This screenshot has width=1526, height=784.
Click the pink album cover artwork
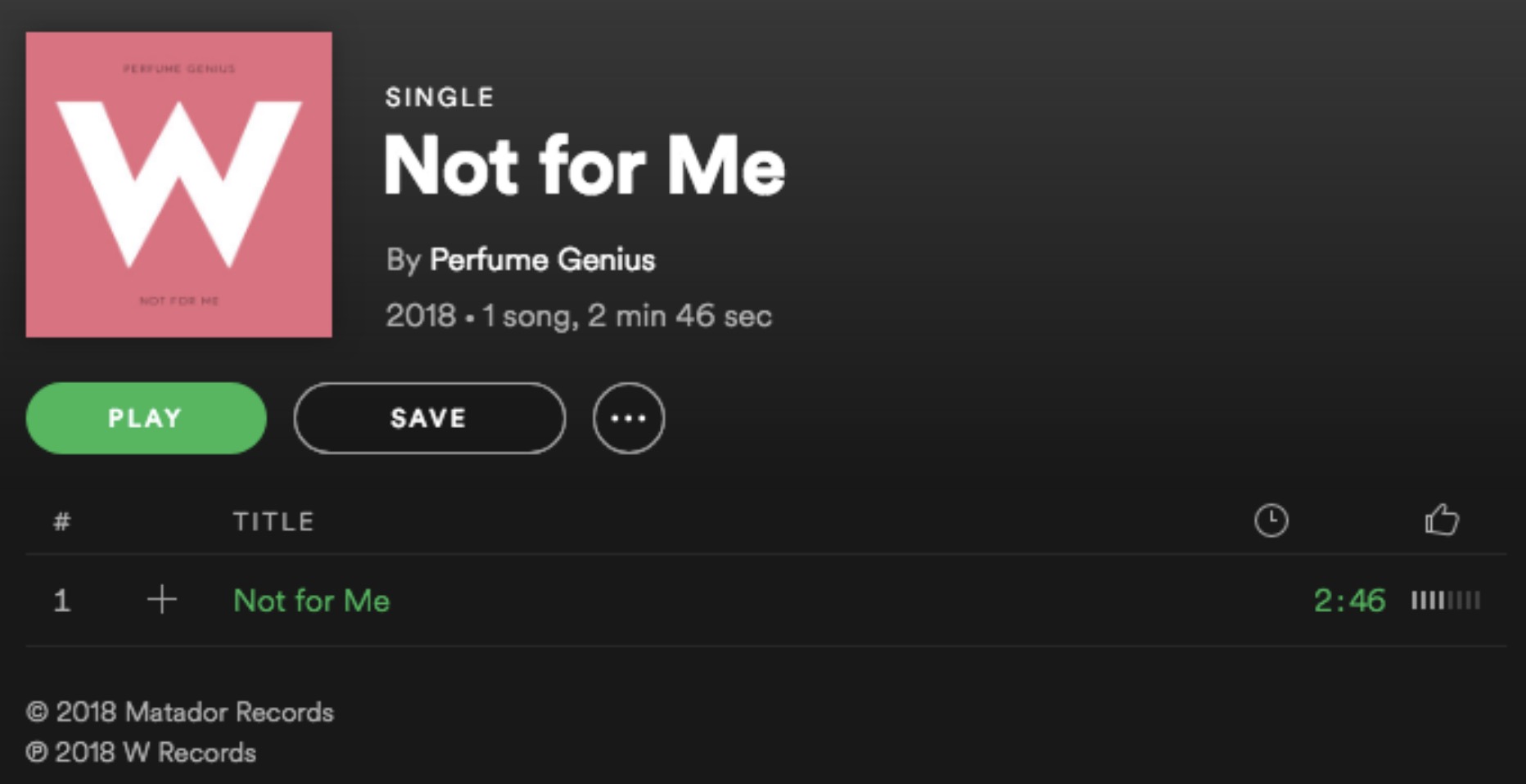tap(178, 185)
